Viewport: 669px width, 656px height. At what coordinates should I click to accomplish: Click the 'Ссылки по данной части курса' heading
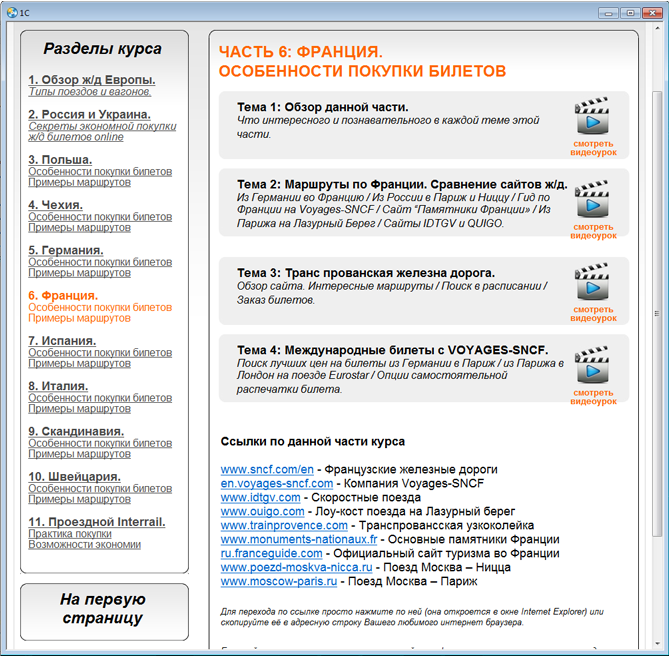313,441
